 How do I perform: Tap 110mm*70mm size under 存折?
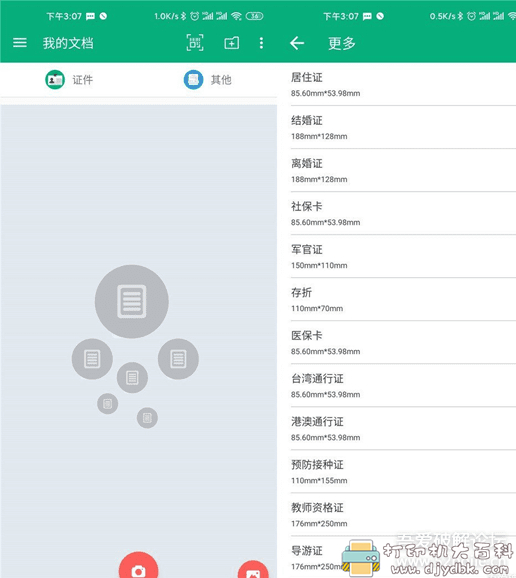(x=317, y=309)
